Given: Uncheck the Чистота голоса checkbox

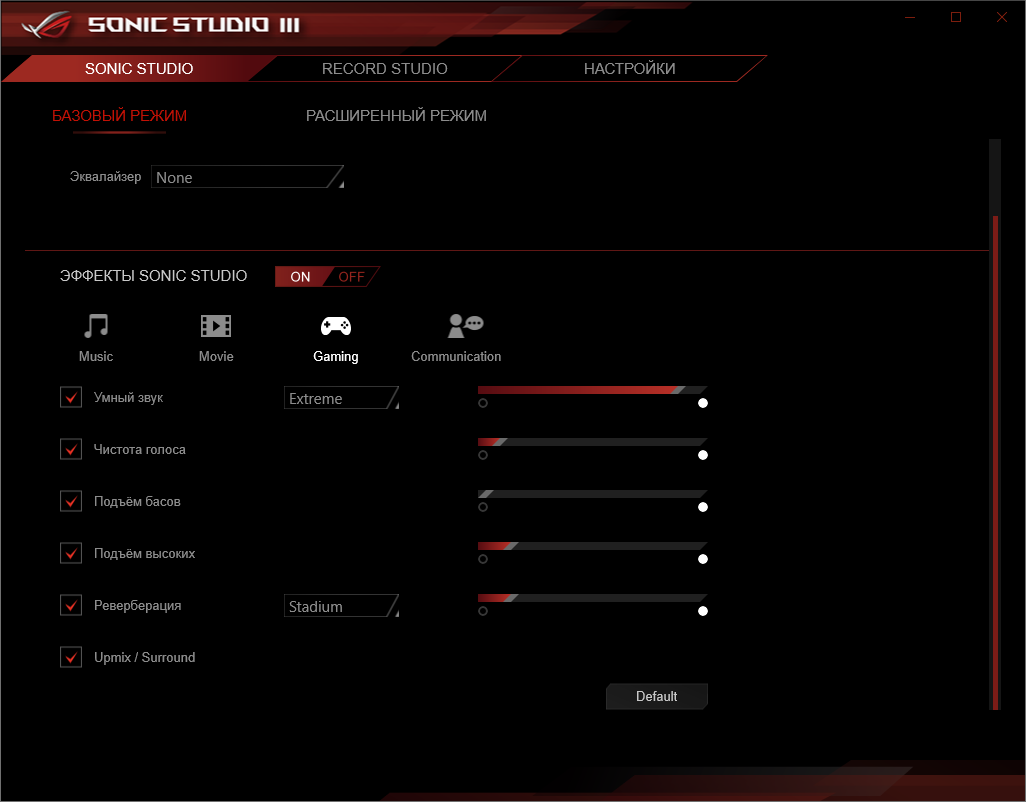Looking at the screenshot, I should click(x=71, y=449).
